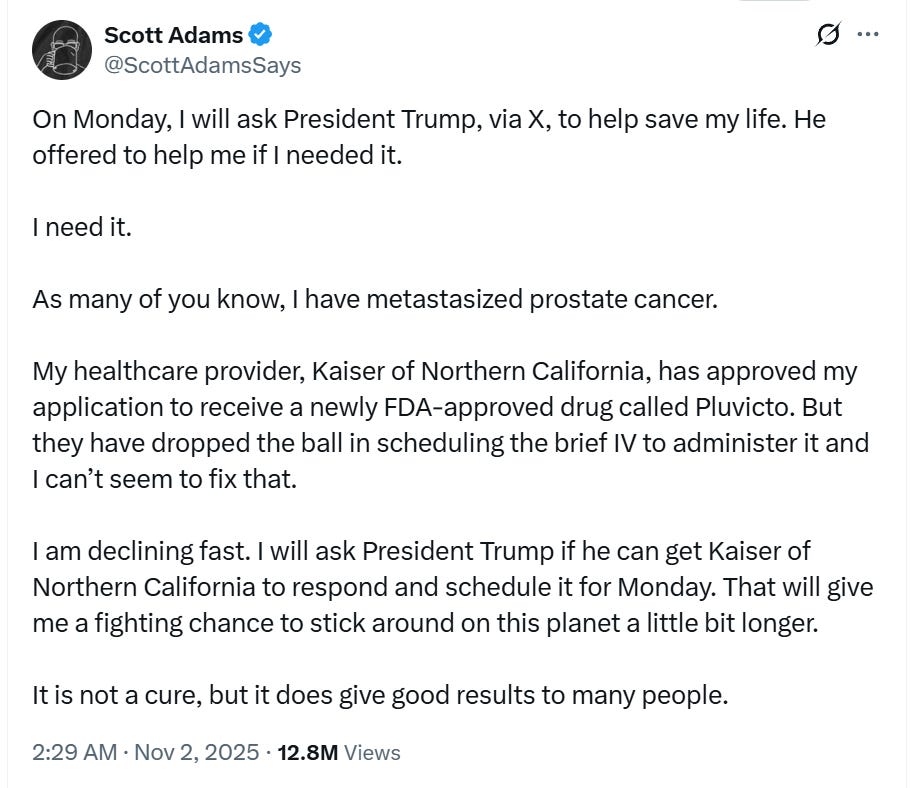Click the 2:29 AM timestamp
This screenshot has height=788, width=911.
point(74,752)
